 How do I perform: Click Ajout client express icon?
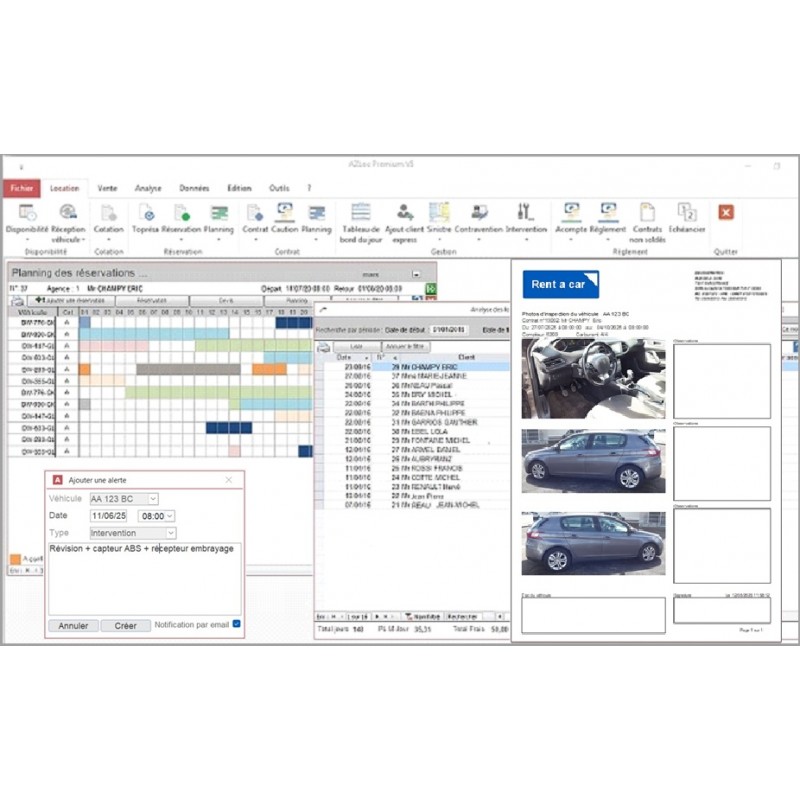point(403,212)
